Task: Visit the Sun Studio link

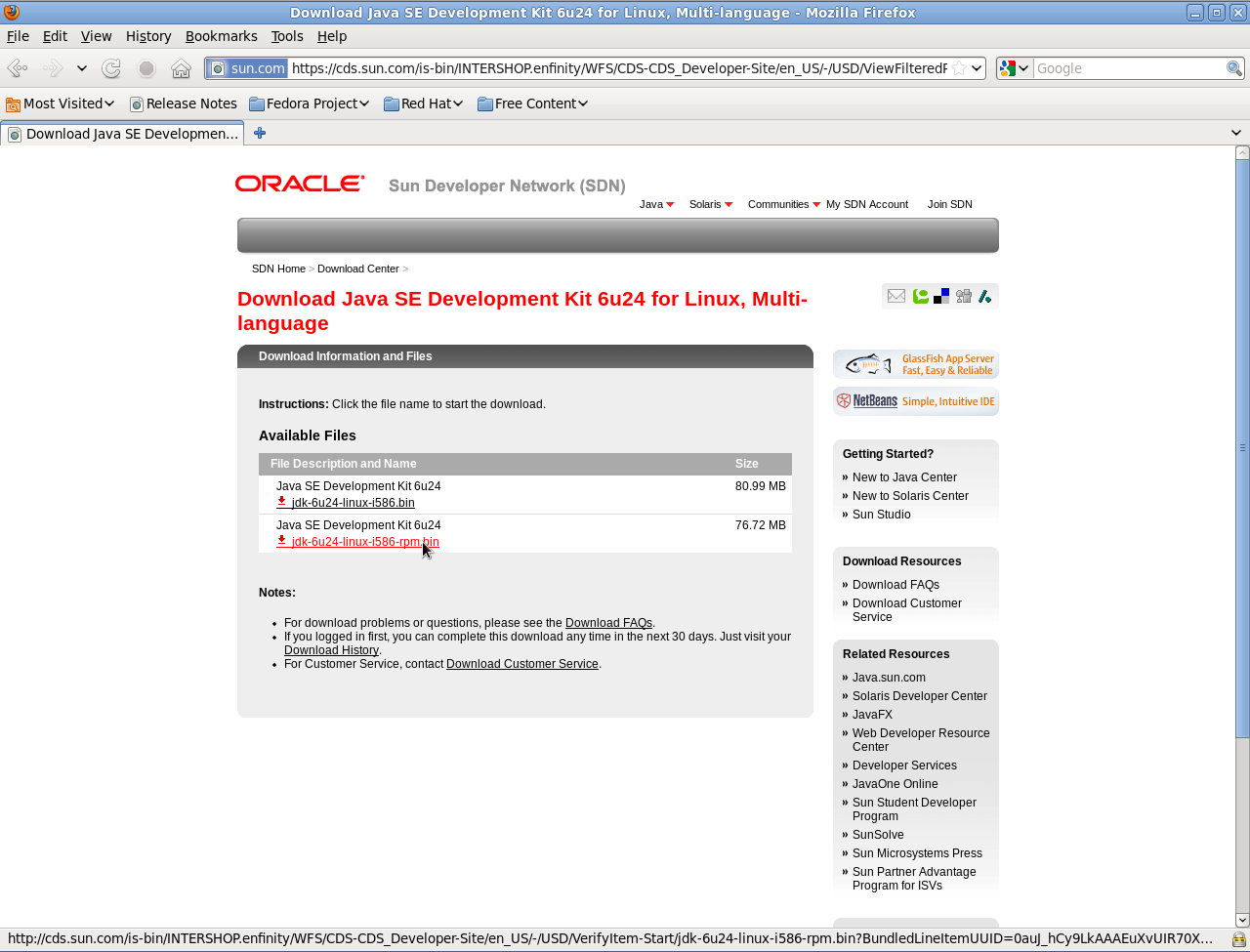Action: pos(881,515)
